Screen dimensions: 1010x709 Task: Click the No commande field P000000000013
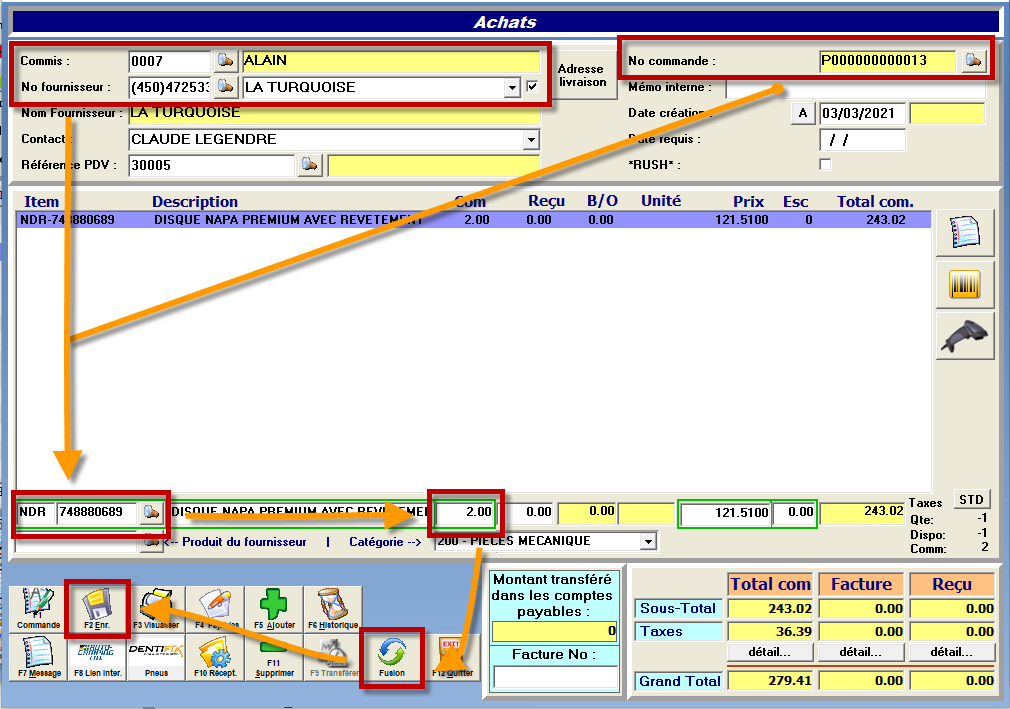pyautogui.click(x=888, y=61)
